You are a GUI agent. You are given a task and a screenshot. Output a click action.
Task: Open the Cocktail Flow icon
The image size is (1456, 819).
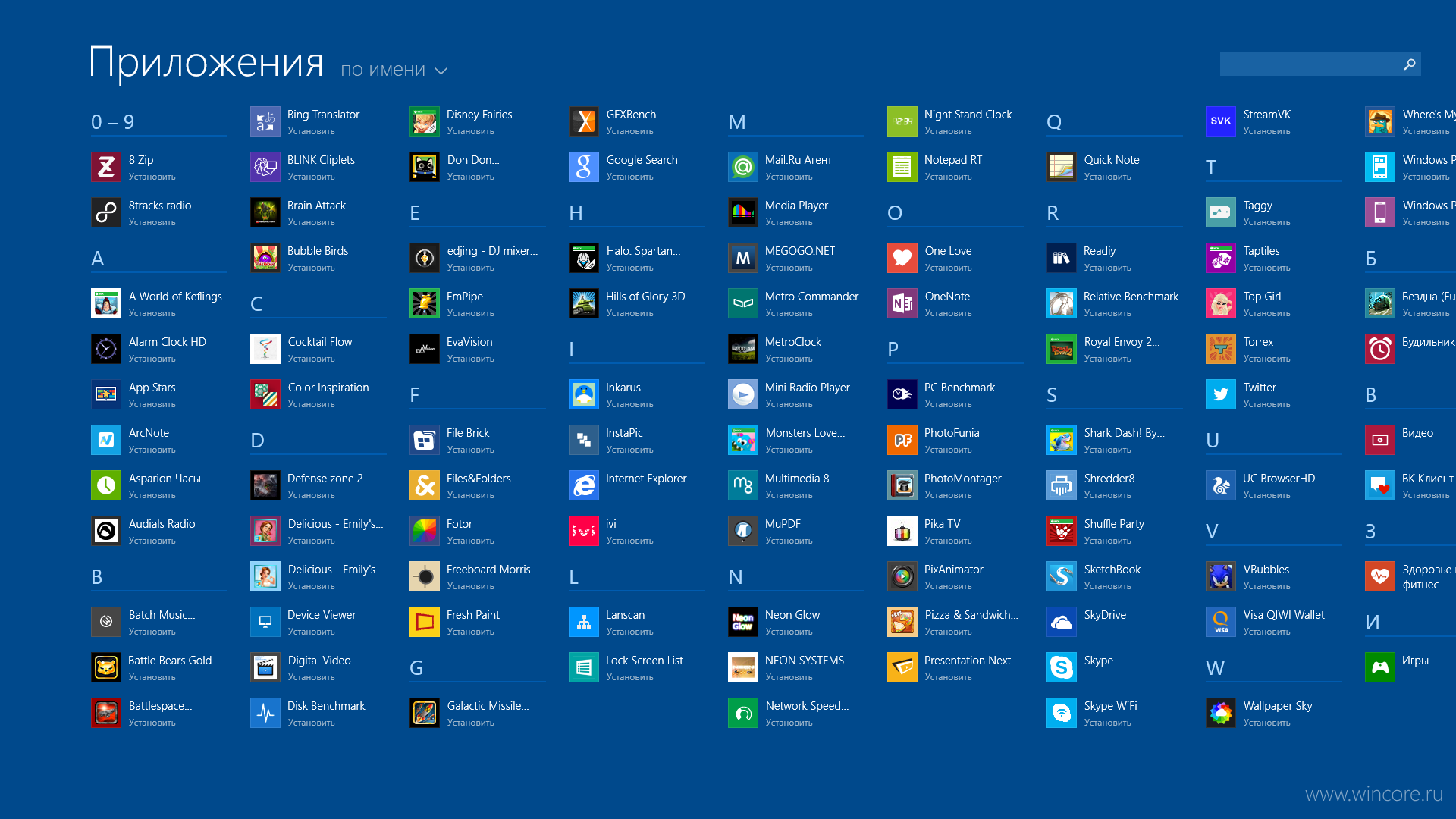(265, 349)
